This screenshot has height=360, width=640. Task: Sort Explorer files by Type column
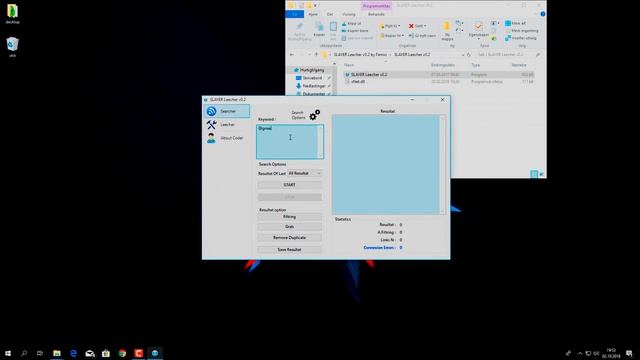click(x=476, y=65)
